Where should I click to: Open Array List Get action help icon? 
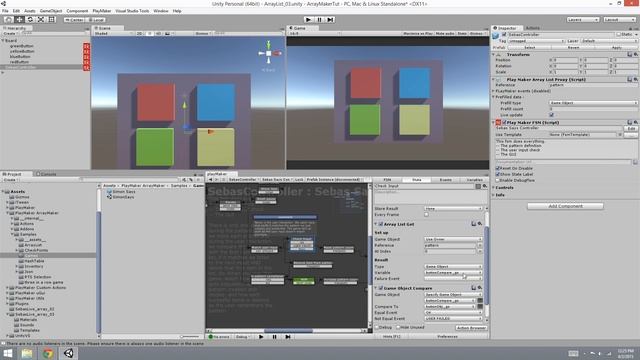click(x=474, y=224)
